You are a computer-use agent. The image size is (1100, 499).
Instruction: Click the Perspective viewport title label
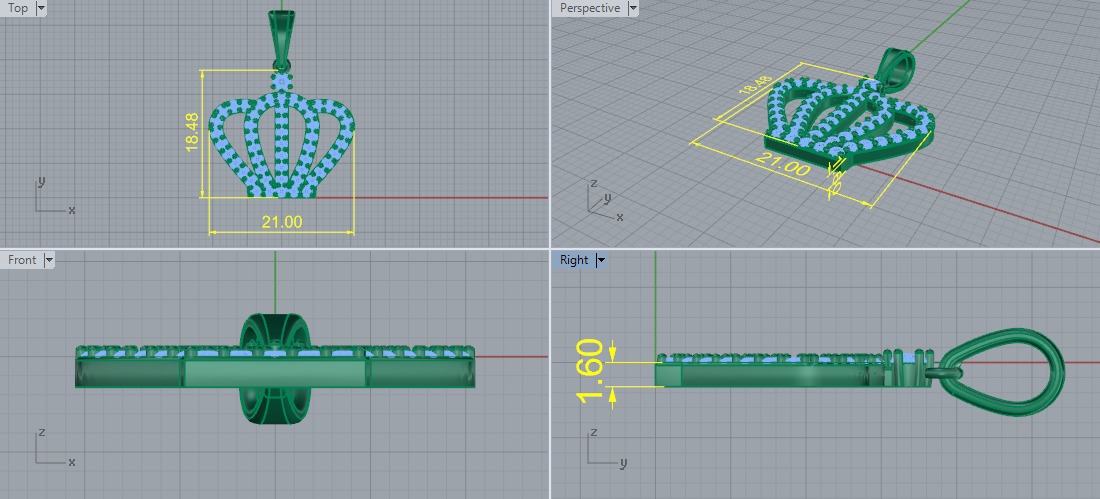pos(590,8)
